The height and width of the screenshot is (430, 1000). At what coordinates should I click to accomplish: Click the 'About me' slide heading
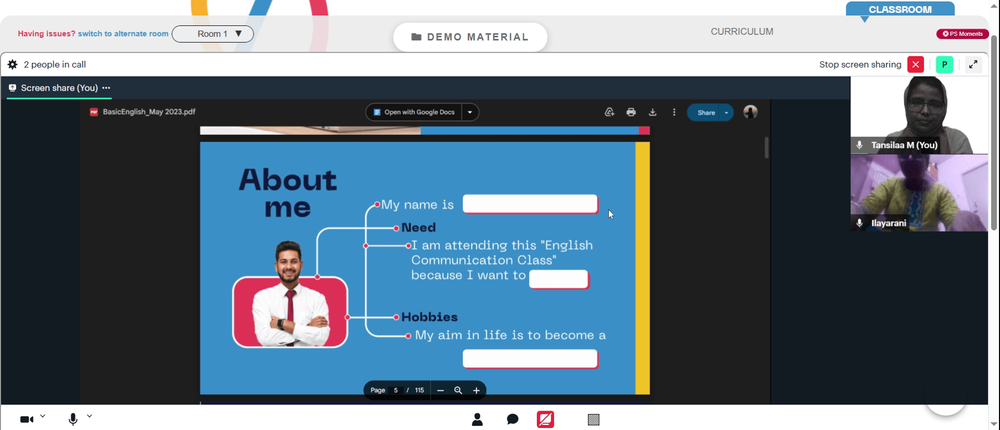(x=288, y=193)
